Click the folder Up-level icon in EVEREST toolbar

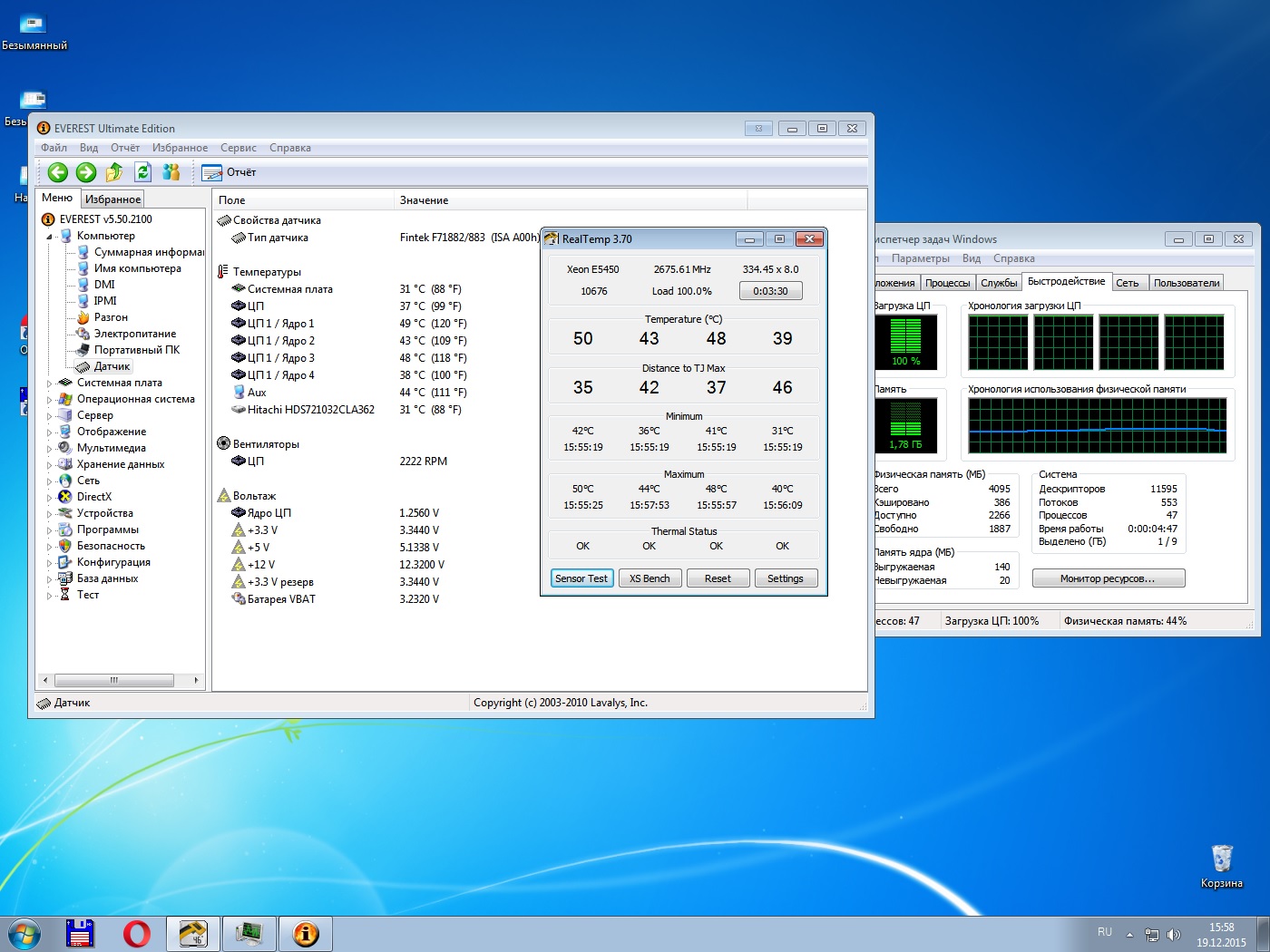pos(114,172)
